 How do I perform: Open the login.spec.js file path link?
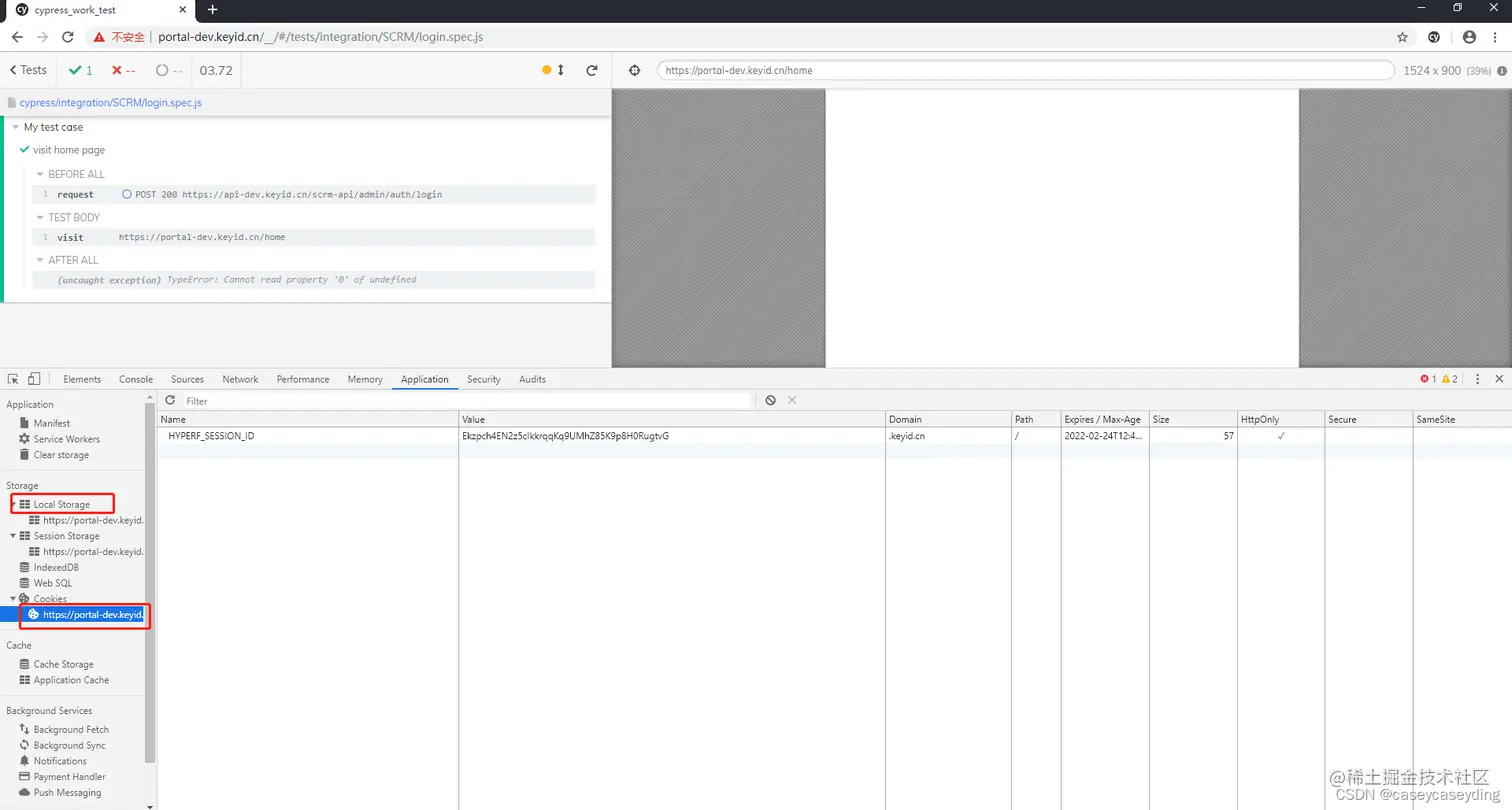click(x=111, y=103)
